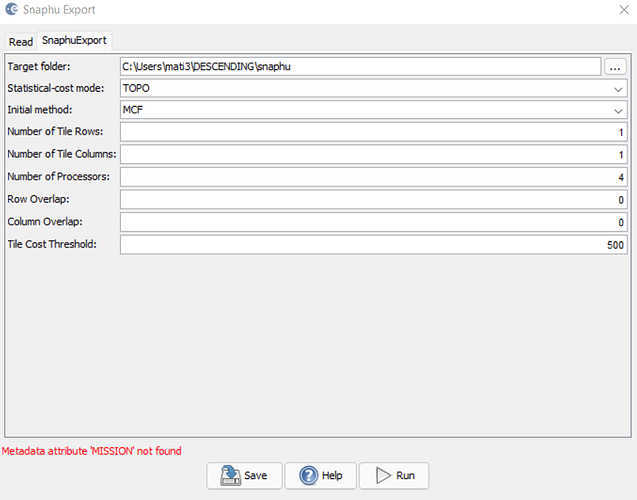637x500 pixels.
Task: Click the 'Snaphu Export' window title text
Action: click(59, 10)
